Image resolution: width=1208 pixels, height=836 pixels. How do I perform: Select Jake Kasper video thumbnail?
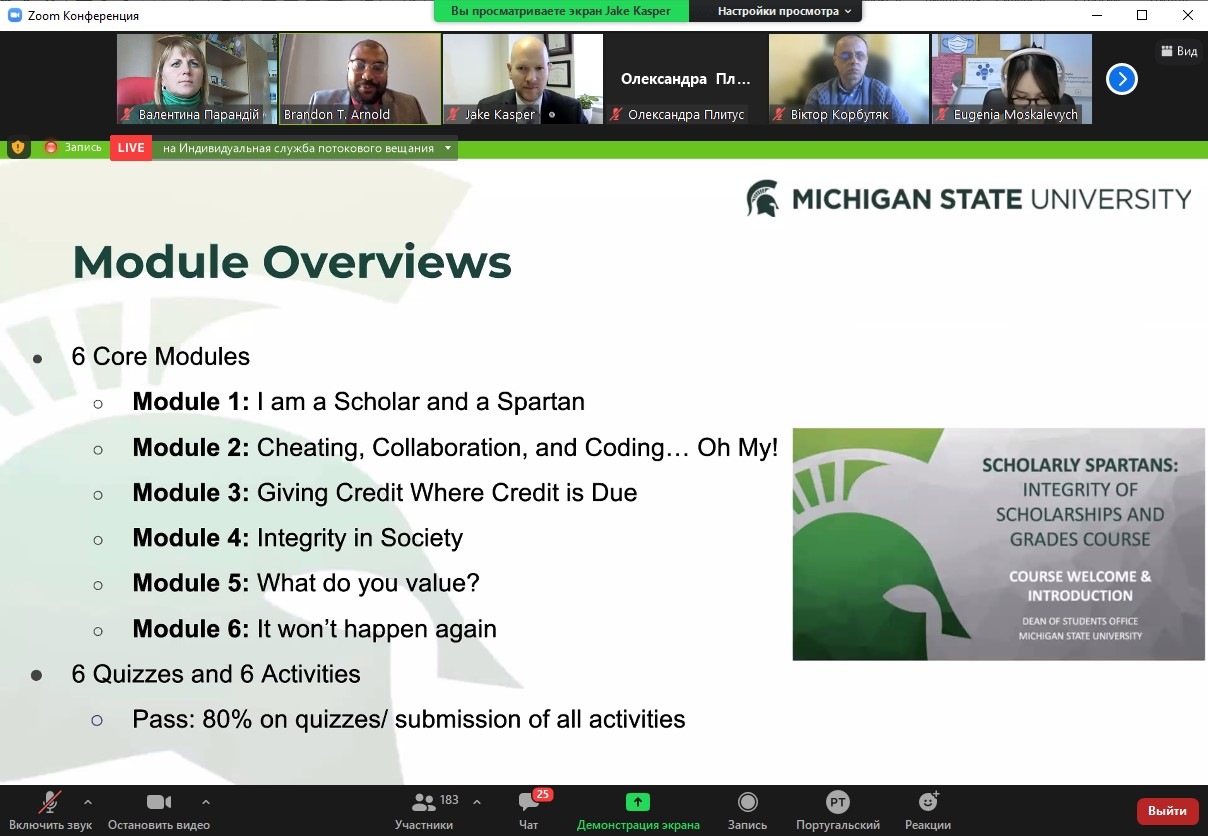523,79
